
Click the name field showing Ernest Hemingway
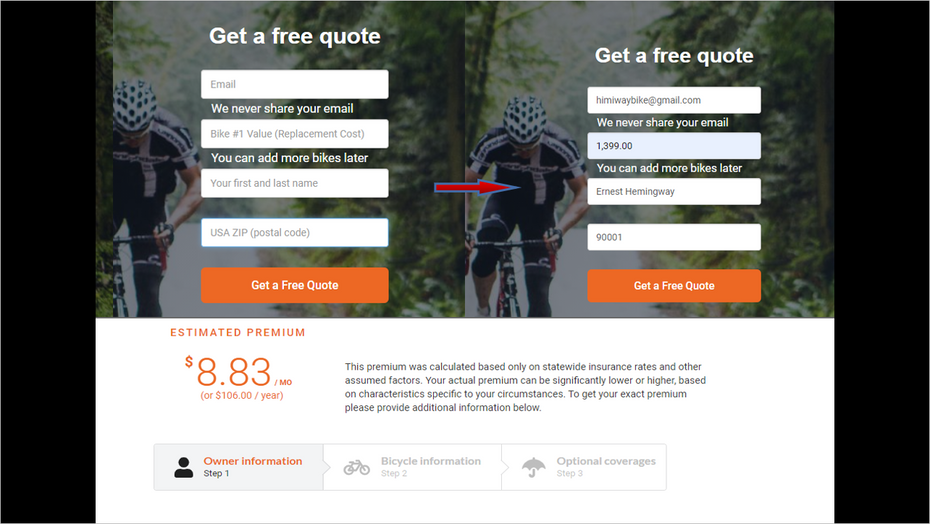tap(674, 192)
